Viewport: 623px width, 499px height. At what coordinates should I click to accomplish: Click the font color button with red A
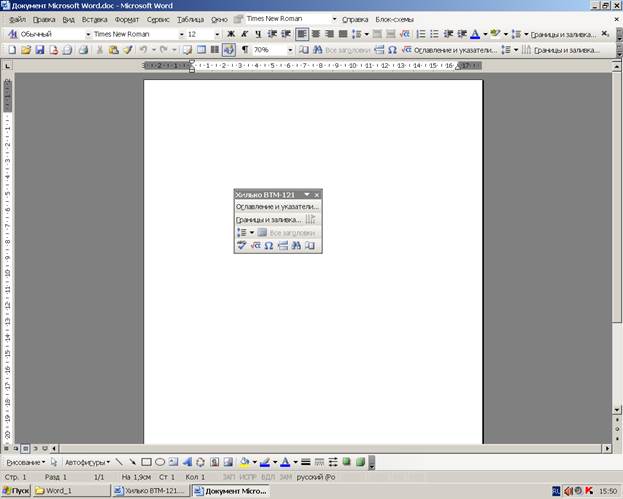(x=286, y=463)
